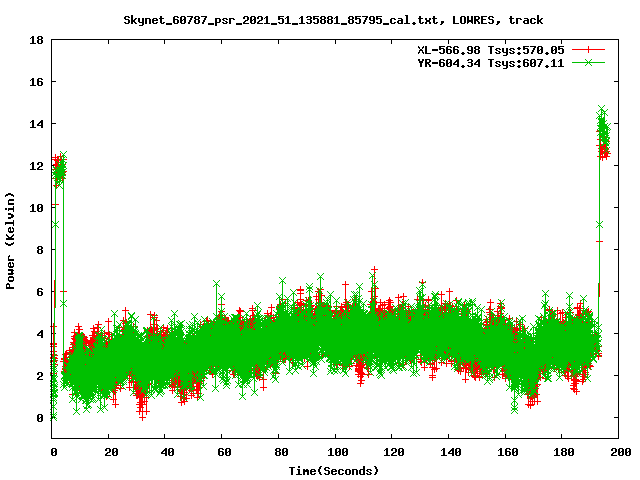Click the y-axis tick label 14
This screenshot has width=640, height=480.
coord(36,124)
